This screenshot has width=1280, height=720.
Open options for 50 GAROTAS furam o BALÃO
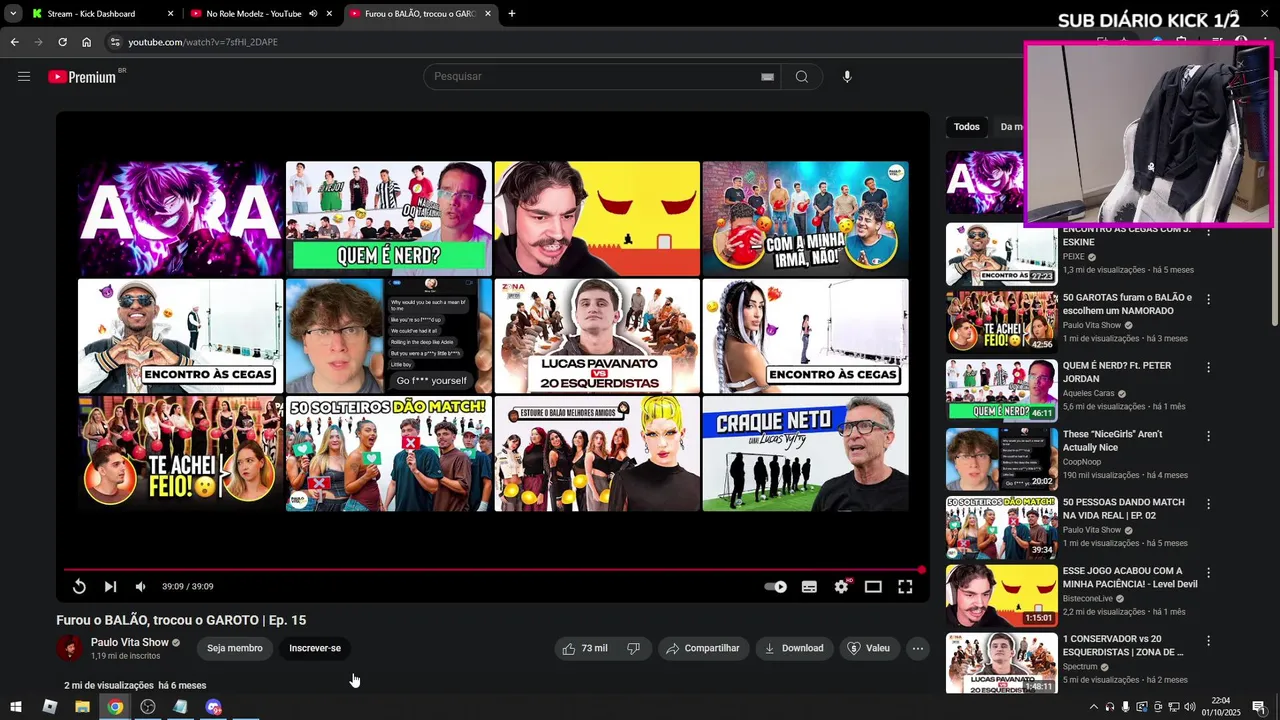click(1208, 299)
